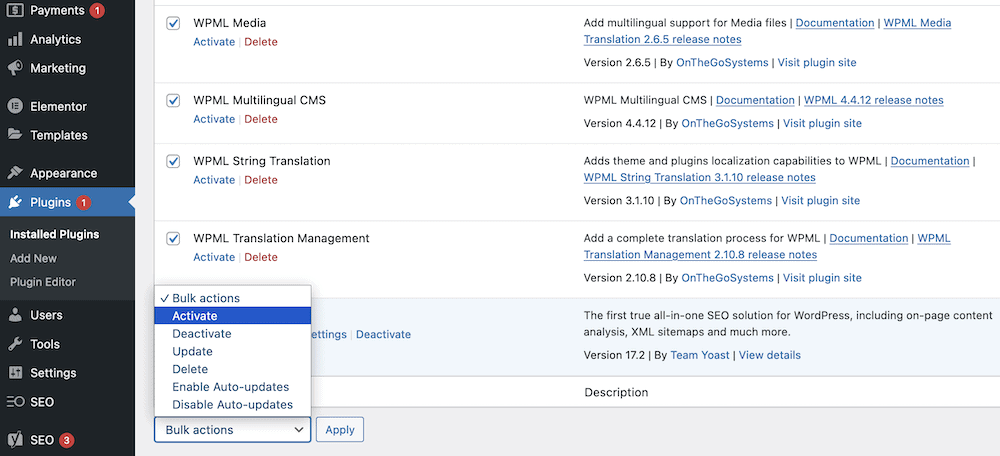Deselect the WPML String Translation checkbox
The width and height of the screenshot is (1000, 456).
(x=173, y=161)
